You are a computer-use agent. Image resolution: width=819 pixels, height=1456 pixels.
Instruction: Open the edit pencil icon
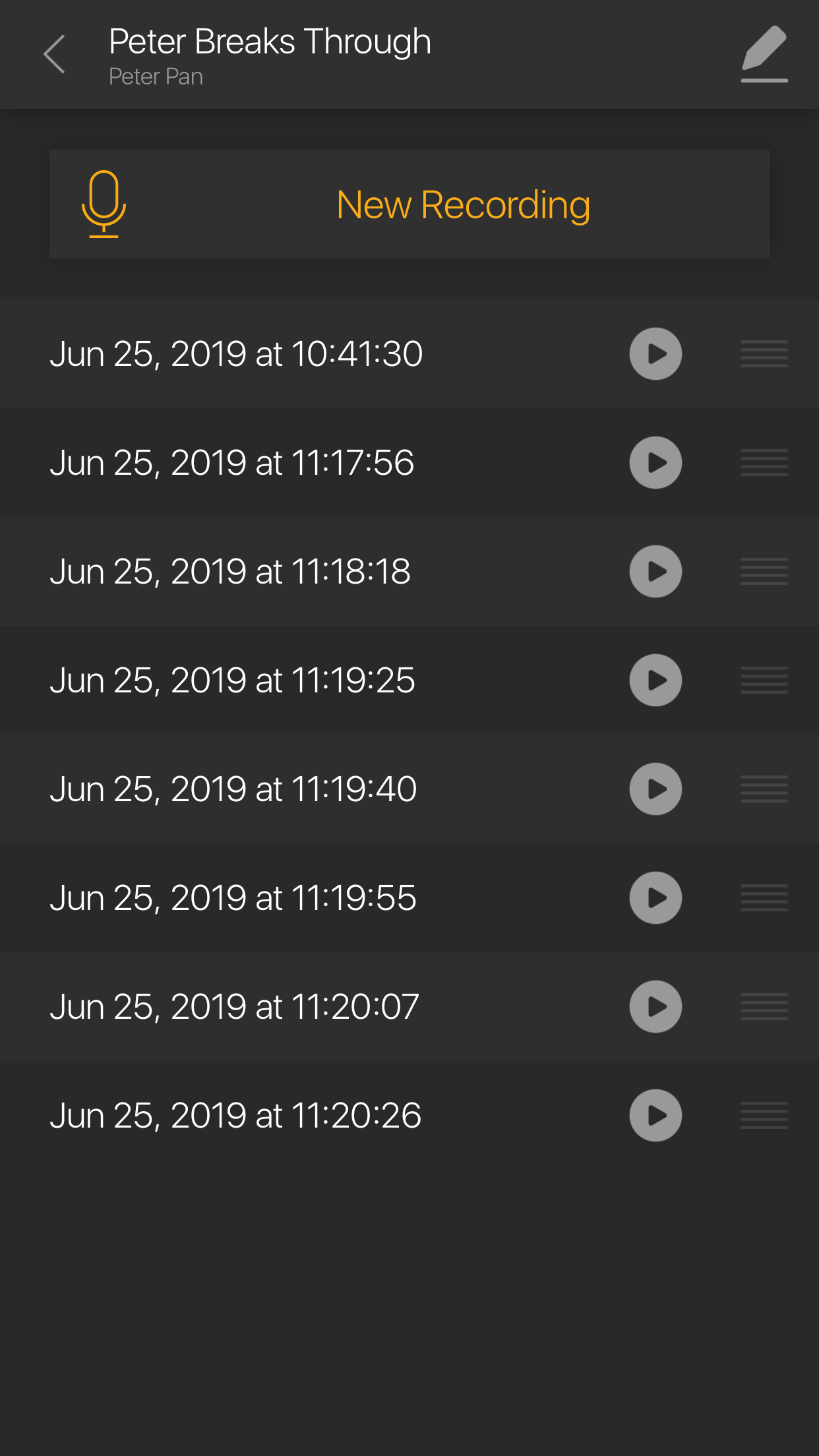764,54
